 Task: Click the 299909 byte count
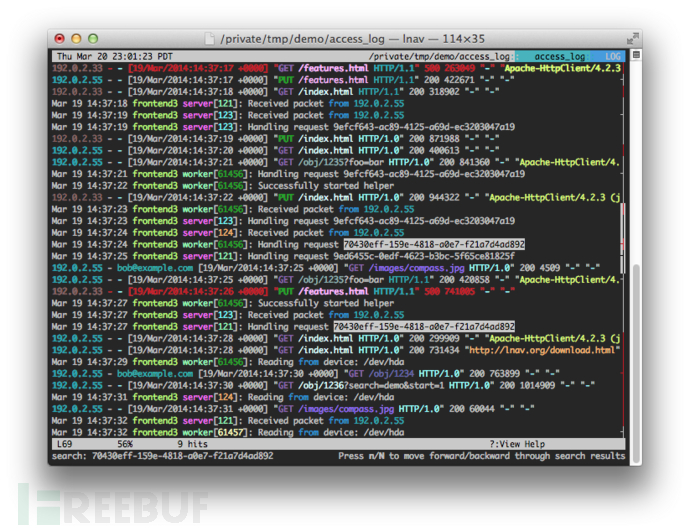(444, 338)
